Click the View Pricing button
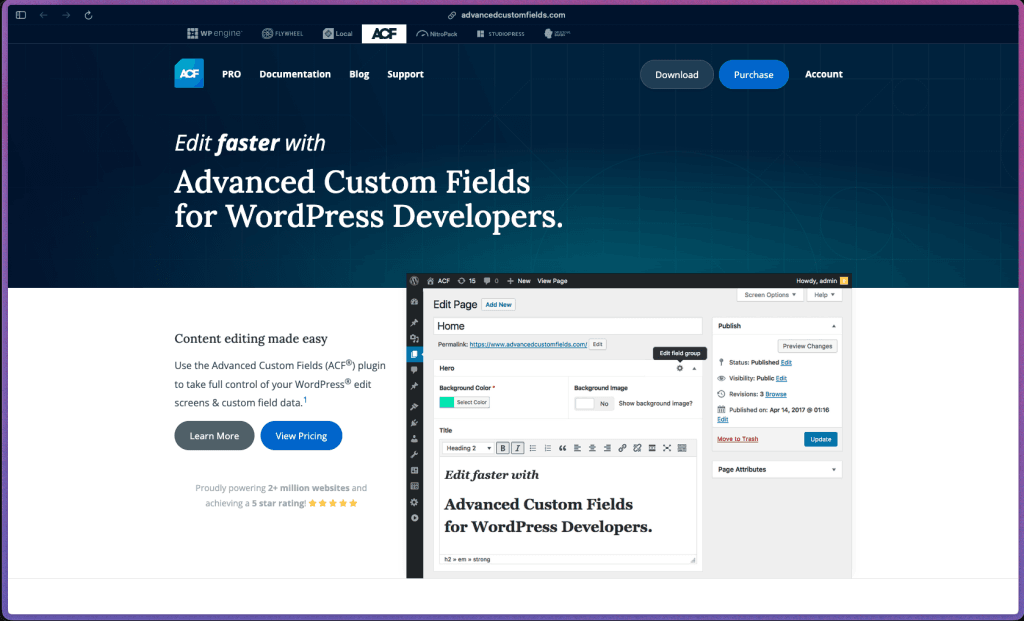The image size is (1024, 621). coord(301,436)
